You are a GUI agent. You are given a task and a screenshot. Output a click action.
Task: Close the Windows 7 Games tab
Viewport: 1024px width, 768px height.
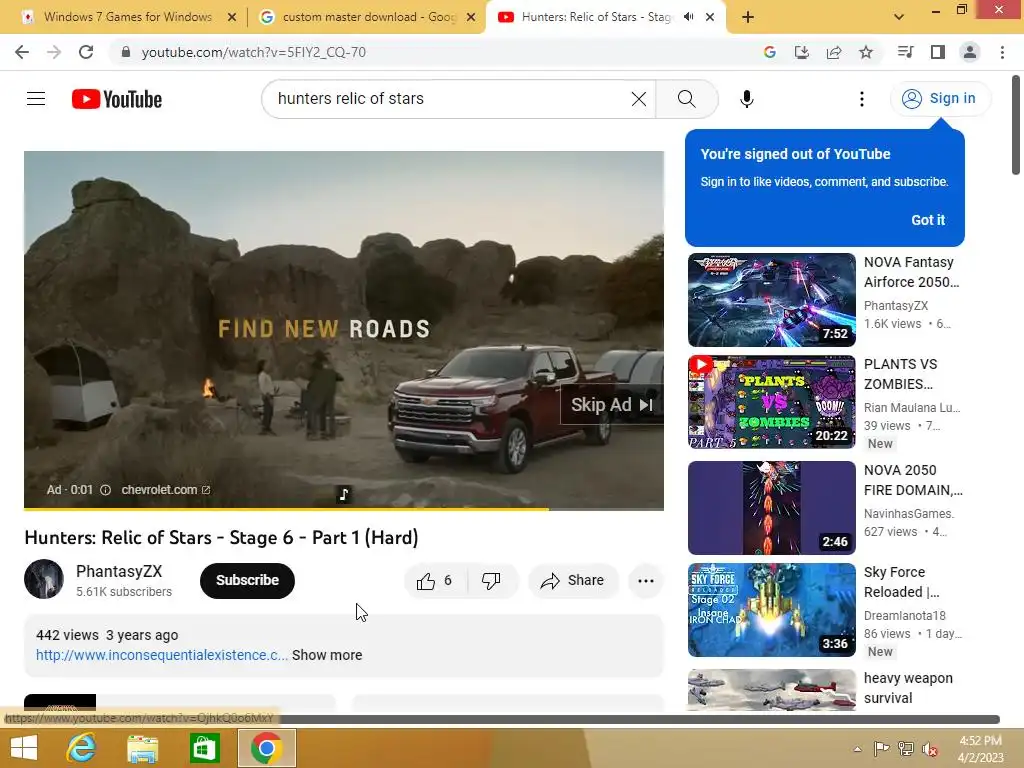232,17
